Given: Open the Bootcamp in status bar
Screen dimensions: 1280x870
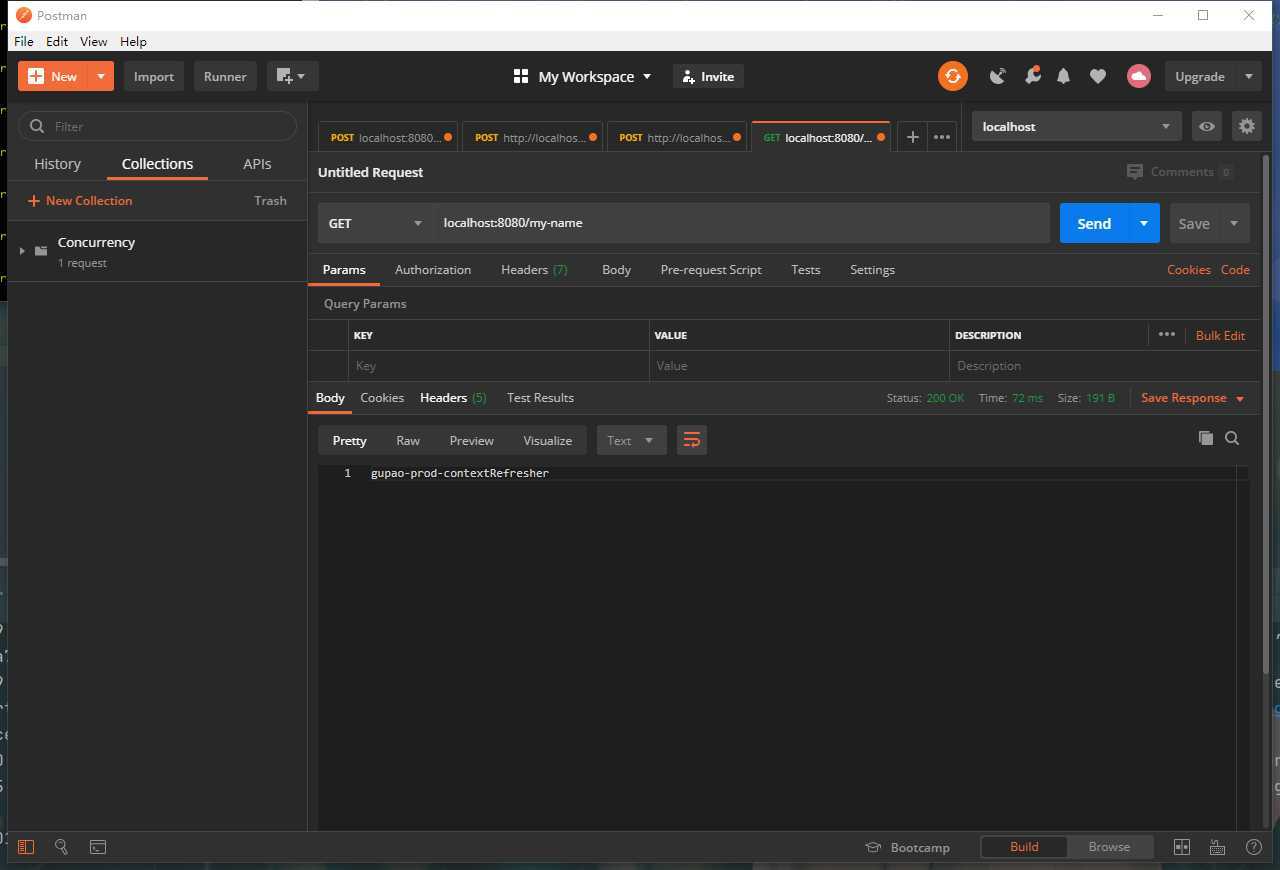Looking at the screenshot, I should 907,847.
